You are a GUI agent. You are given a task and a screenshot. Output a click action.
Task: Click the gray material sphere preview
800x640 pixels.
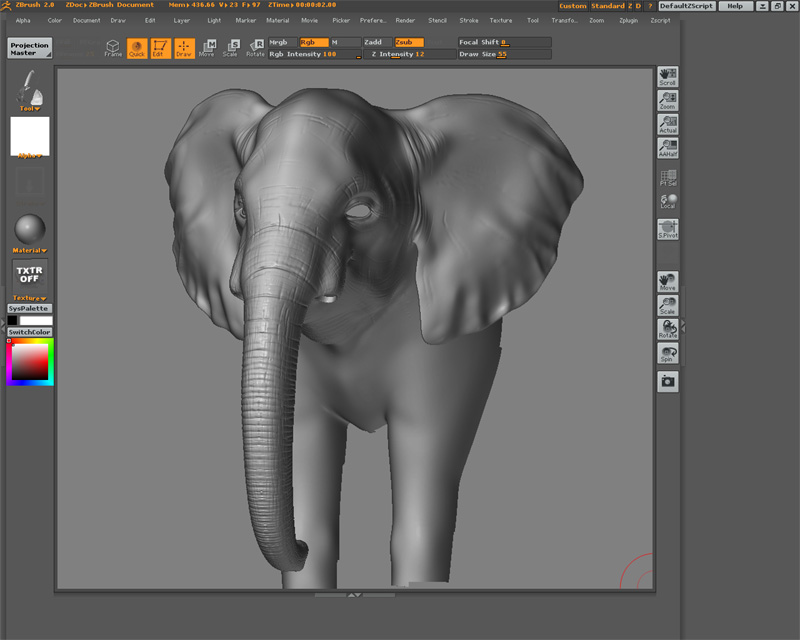[x=30, y=229]
